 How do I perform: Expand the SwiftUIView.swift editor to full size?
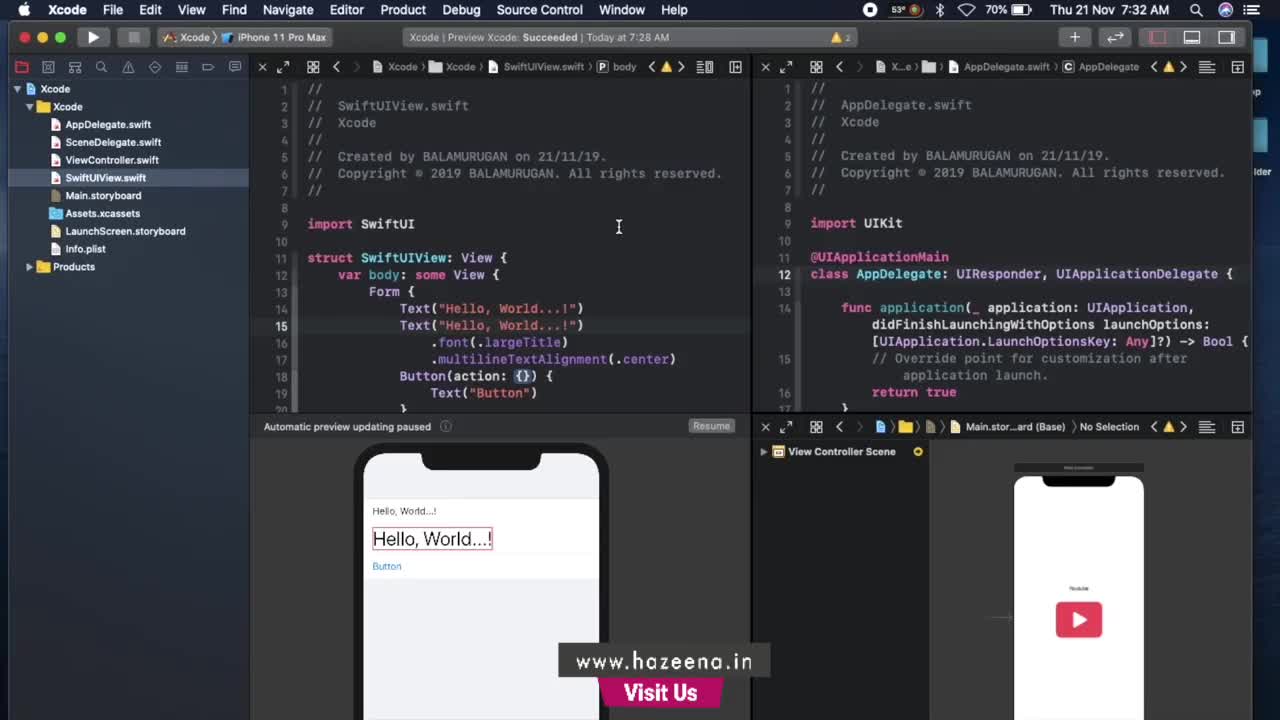283,67
